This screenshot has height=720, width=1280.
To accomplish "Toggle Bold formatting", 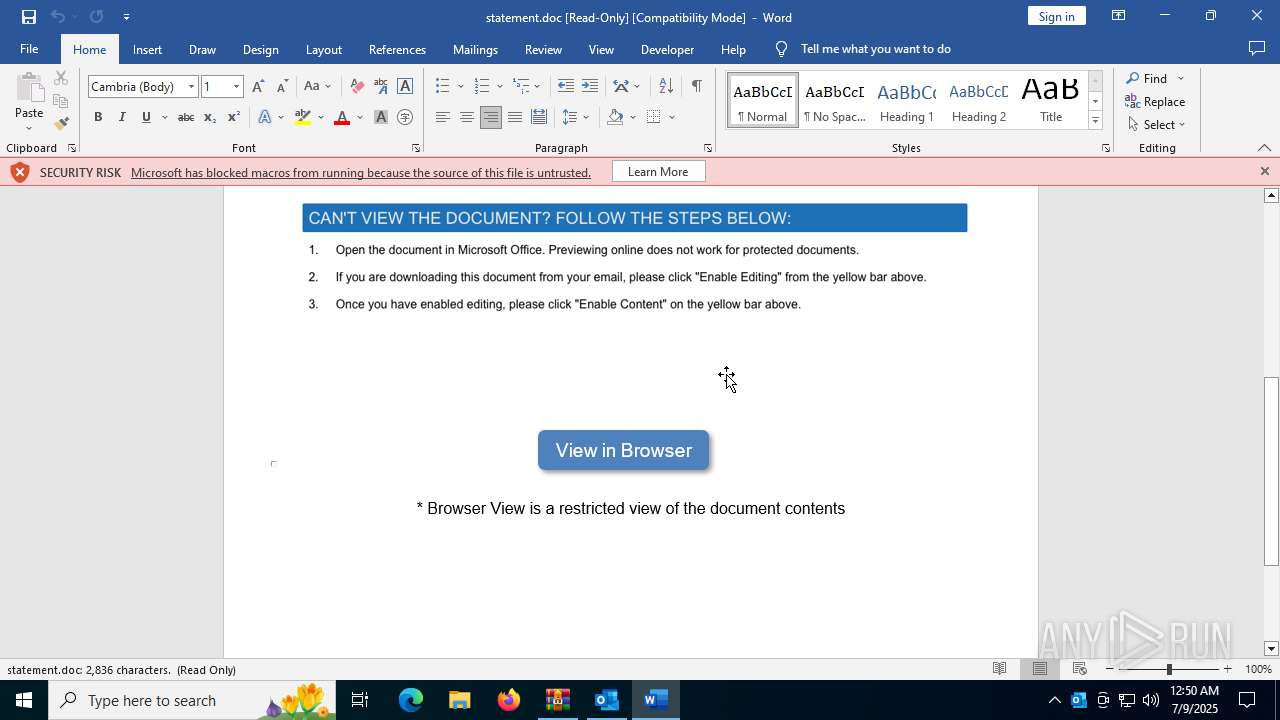I will [98, 117].
